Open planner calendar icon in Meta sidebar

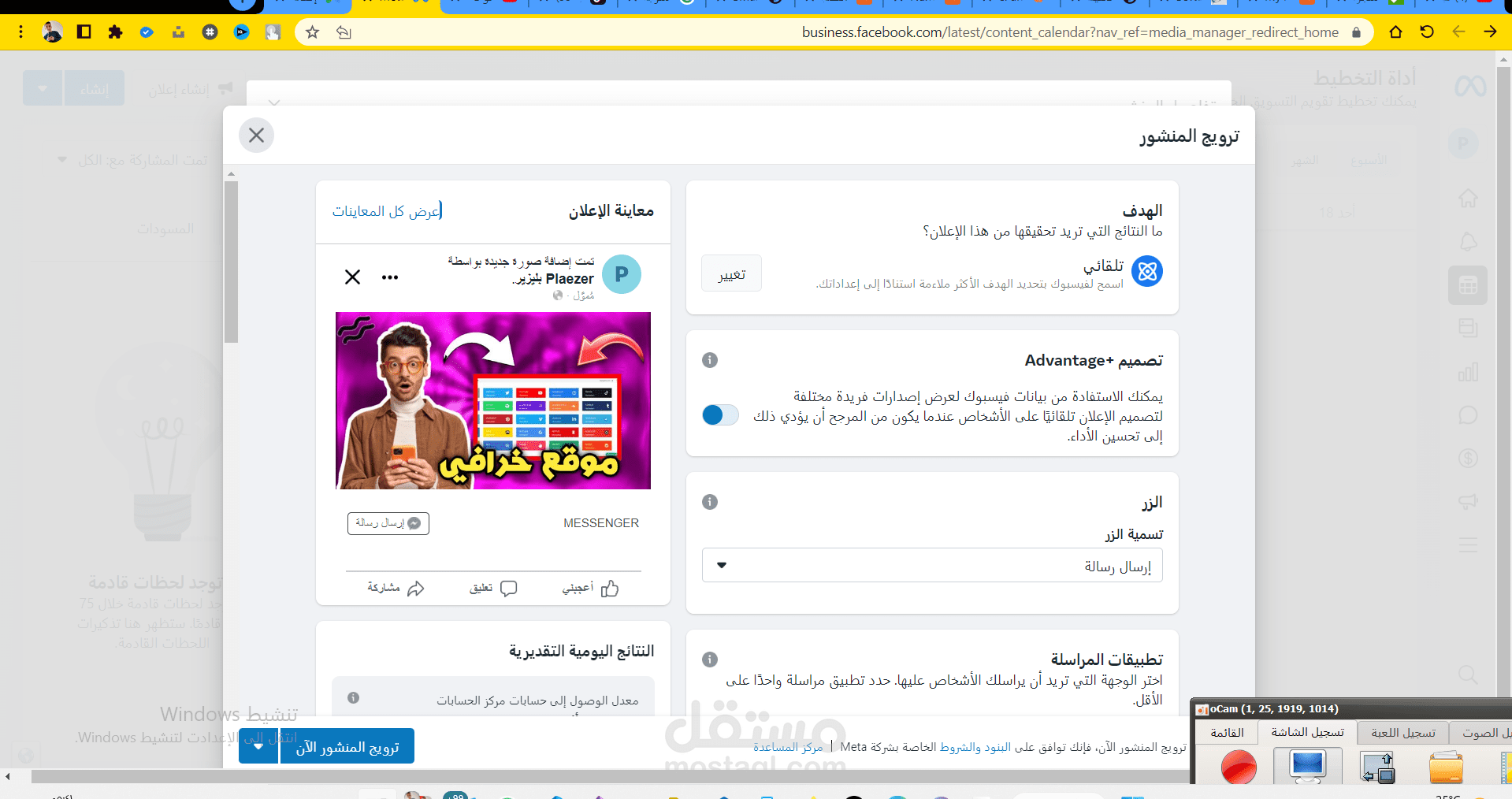click(1468, 285)
